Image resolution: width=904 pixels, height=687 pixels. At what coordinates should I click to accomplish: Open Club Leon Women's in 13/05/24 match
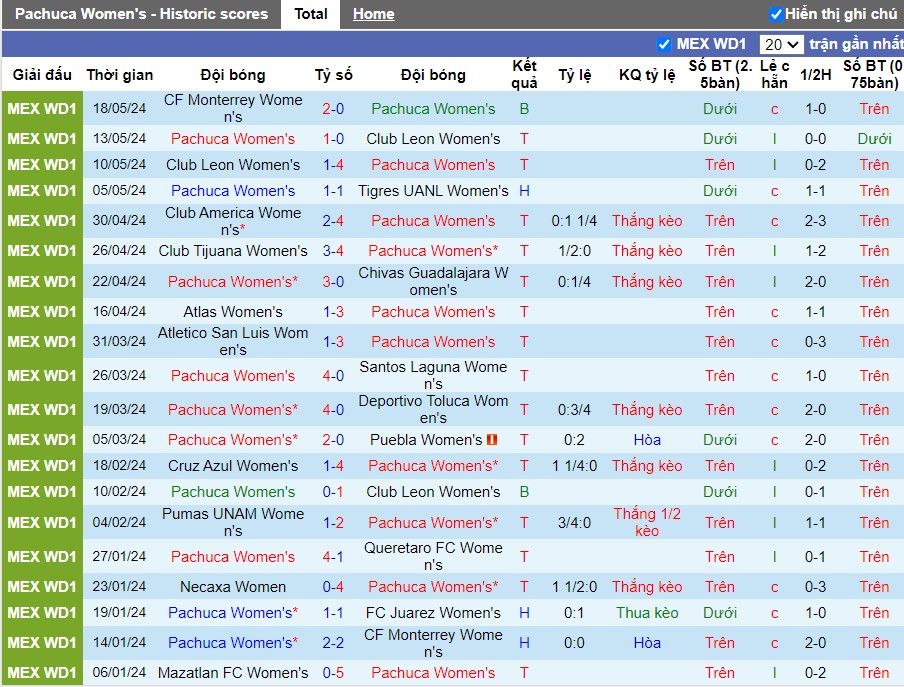coord(433,139)
